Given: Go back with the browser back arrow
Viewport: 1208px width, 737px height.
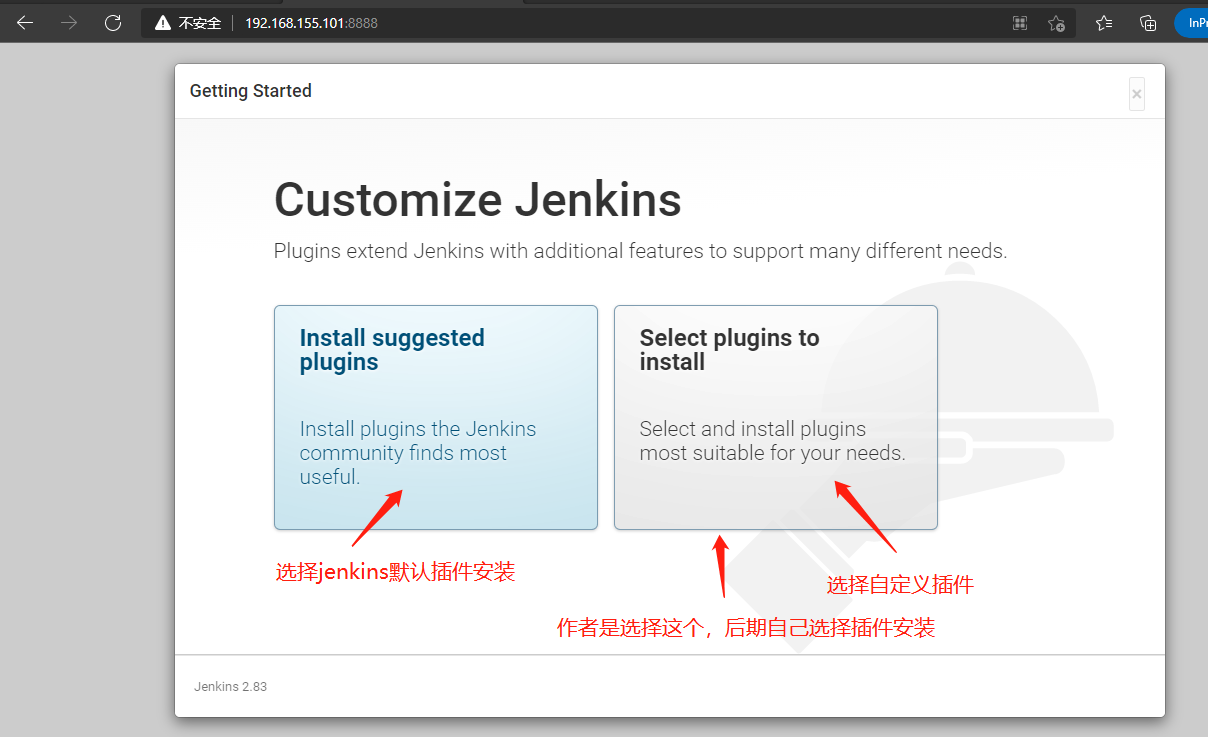Looking at the screenshot, I should click(25, 22).
